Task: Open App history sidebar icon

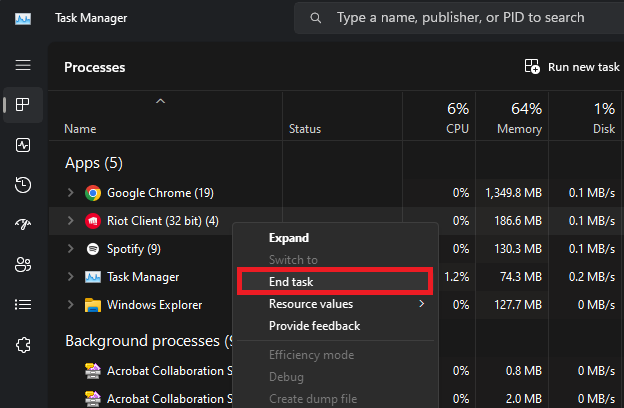Action: click(x=23, y=185)
